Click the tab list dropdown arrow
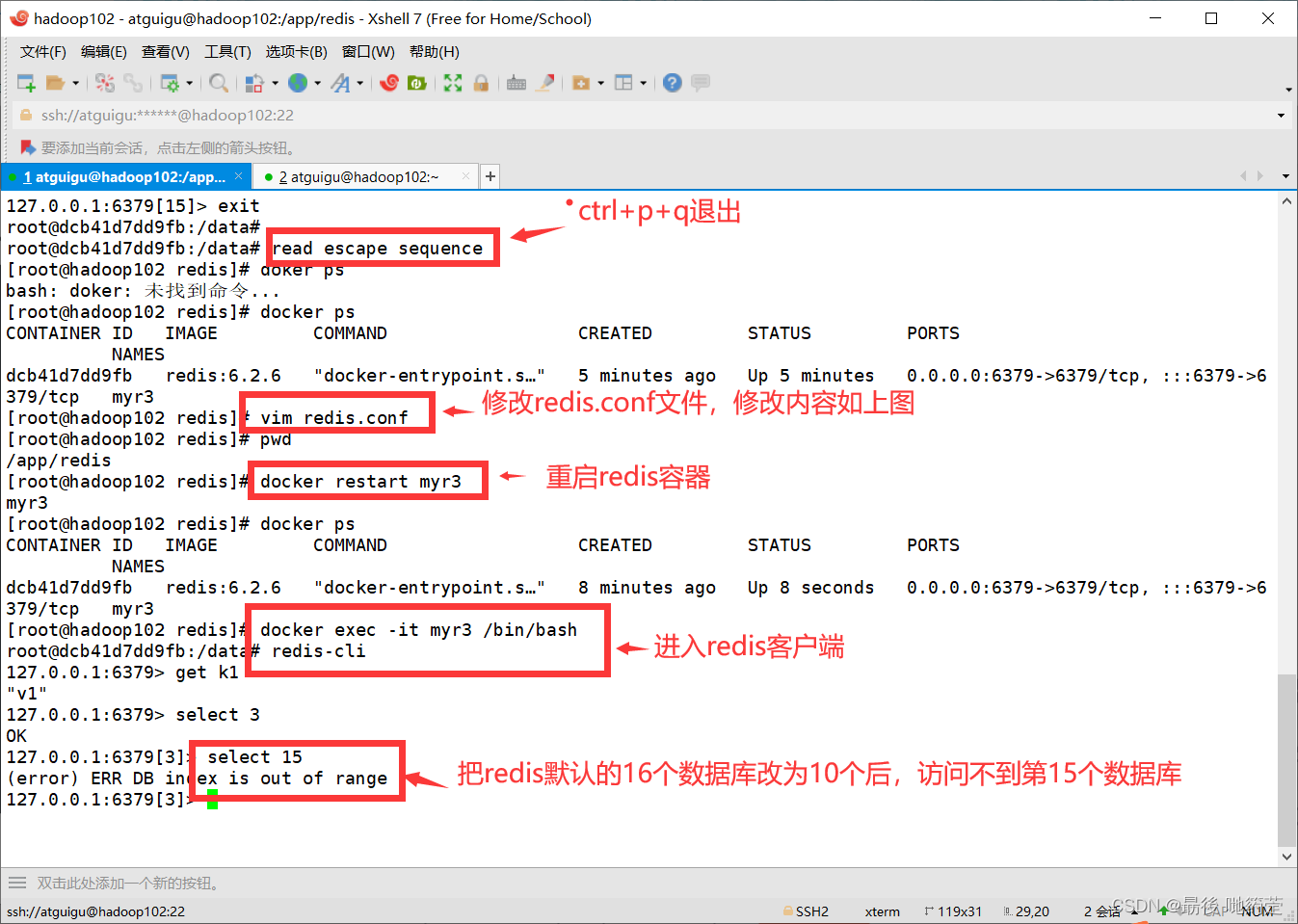The height and width of the screenshot is (924, 1298). tap(1285, 176)
